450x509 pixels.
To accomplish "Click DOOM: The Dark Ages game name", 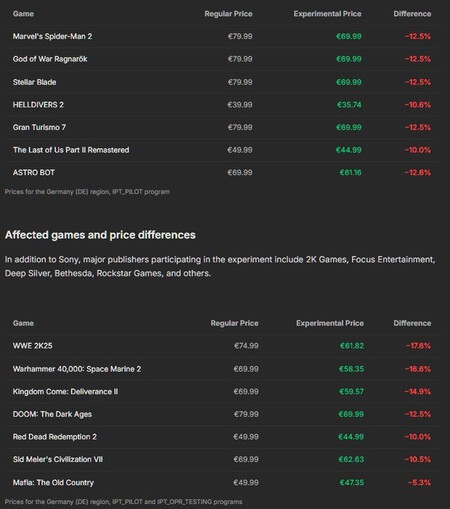I will point(52,414).
